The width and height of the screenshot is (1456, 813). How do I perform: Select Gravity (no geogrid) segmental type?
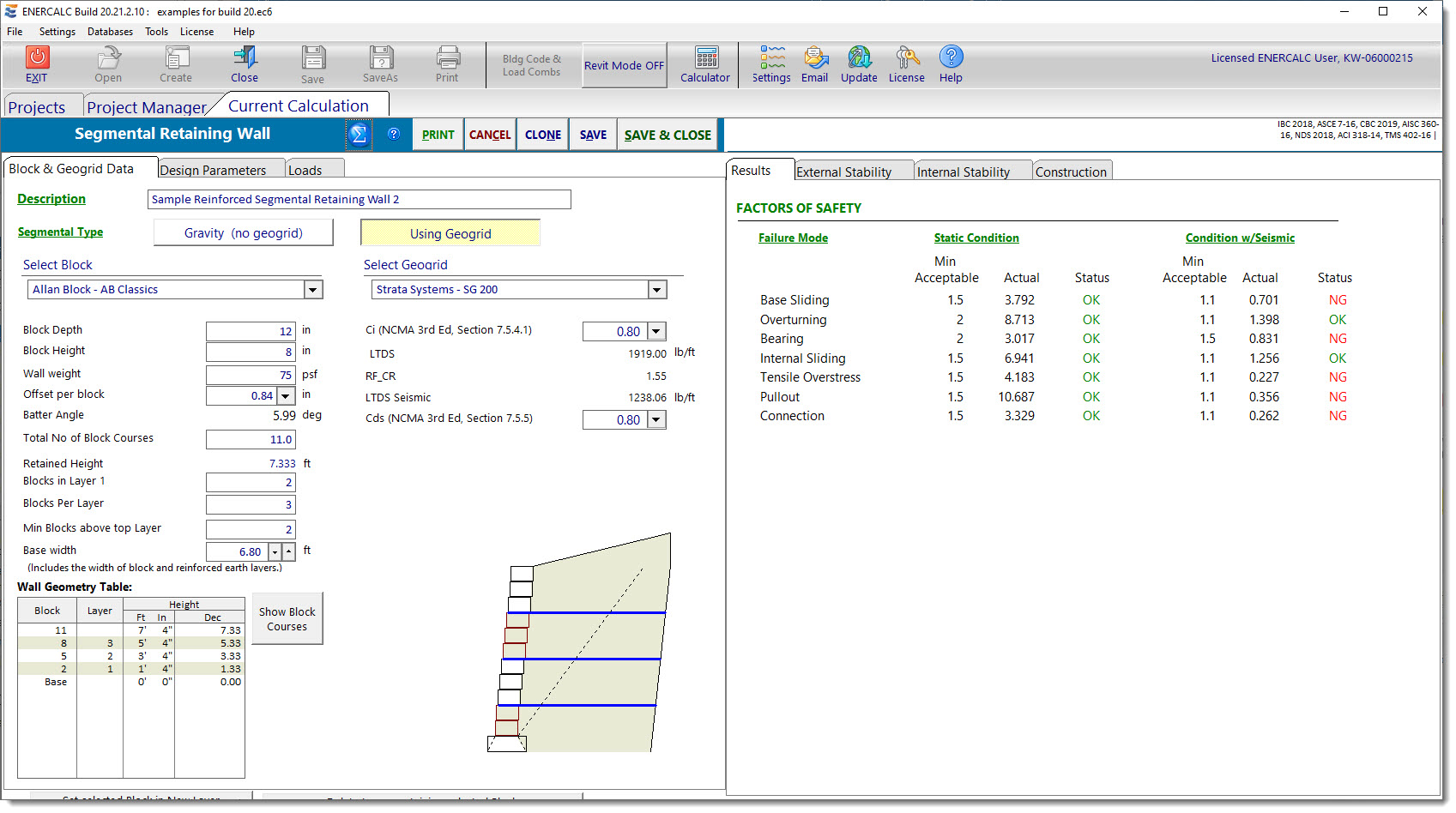coord(244,233)
